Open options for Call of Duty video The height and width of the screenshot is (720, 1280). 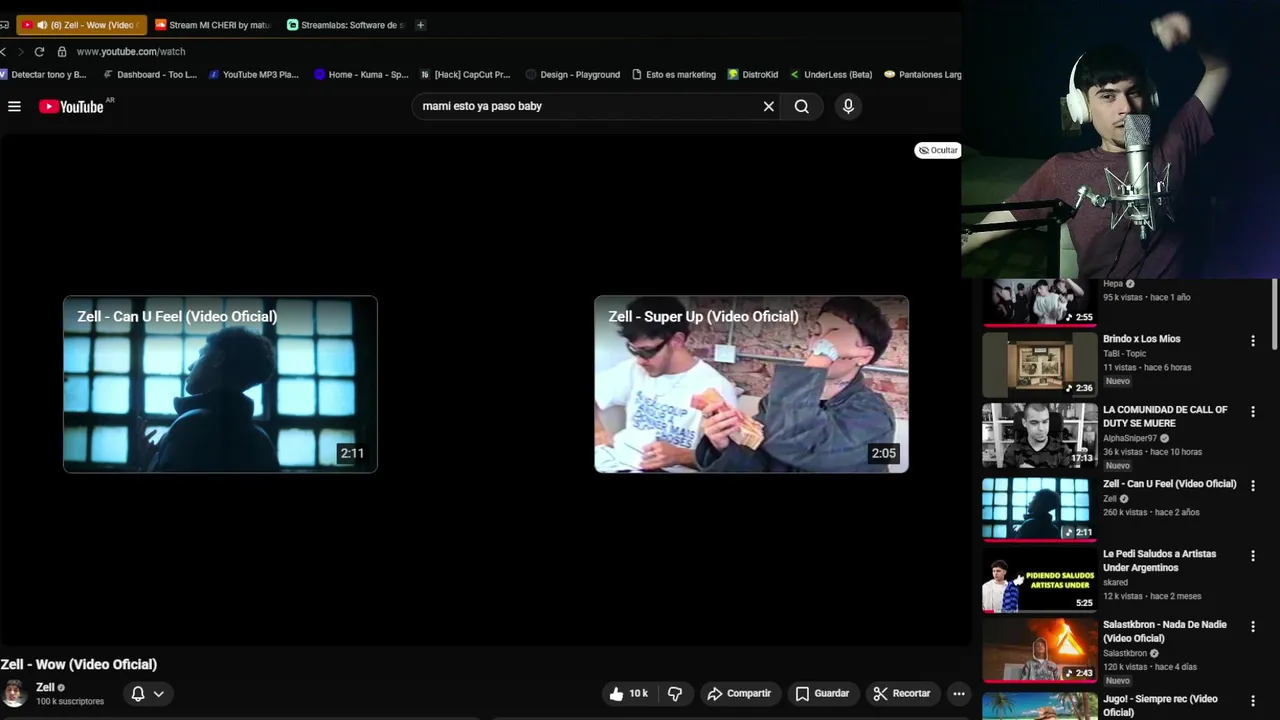coord(1252,412)
